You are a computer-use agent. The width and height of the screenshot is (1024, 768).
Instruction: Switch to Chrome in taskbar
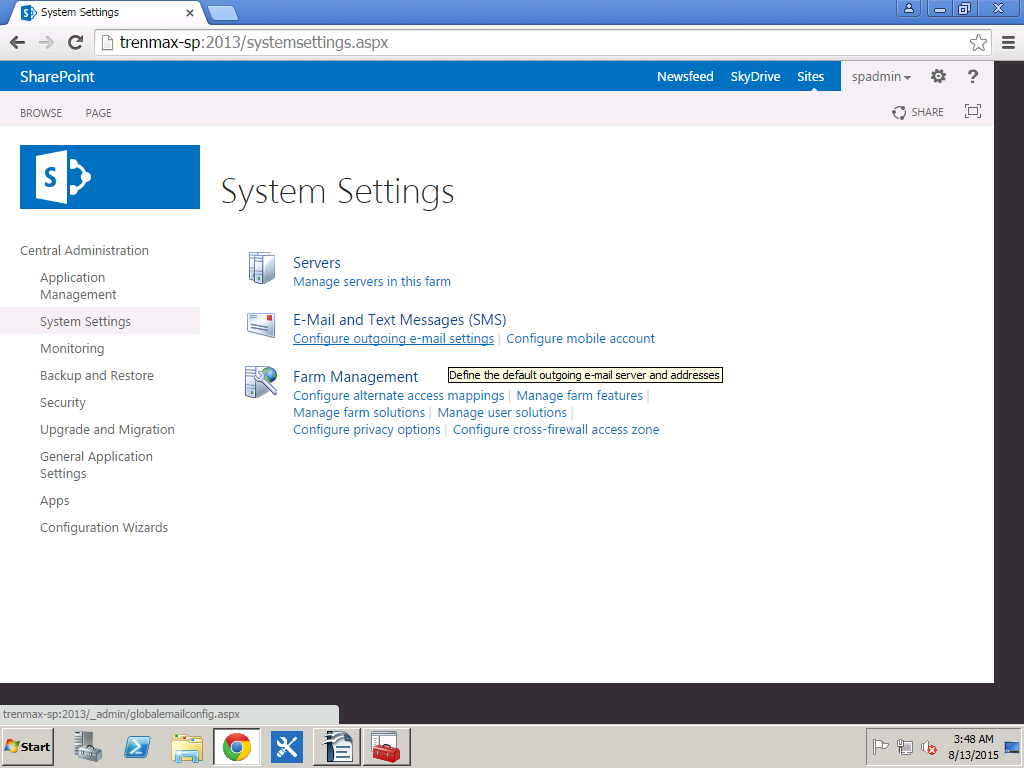236,746
